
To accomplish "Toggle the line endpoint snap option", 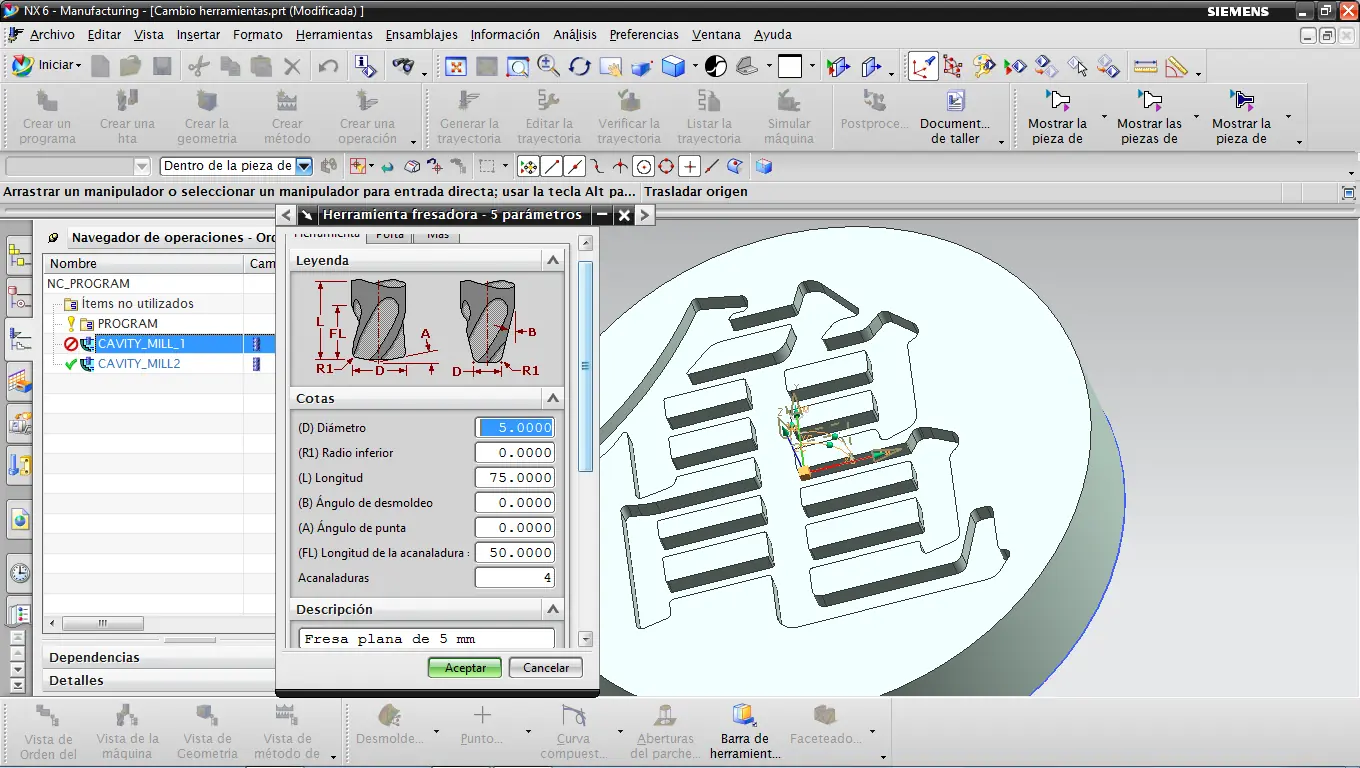I will click(x=551, y=166).
